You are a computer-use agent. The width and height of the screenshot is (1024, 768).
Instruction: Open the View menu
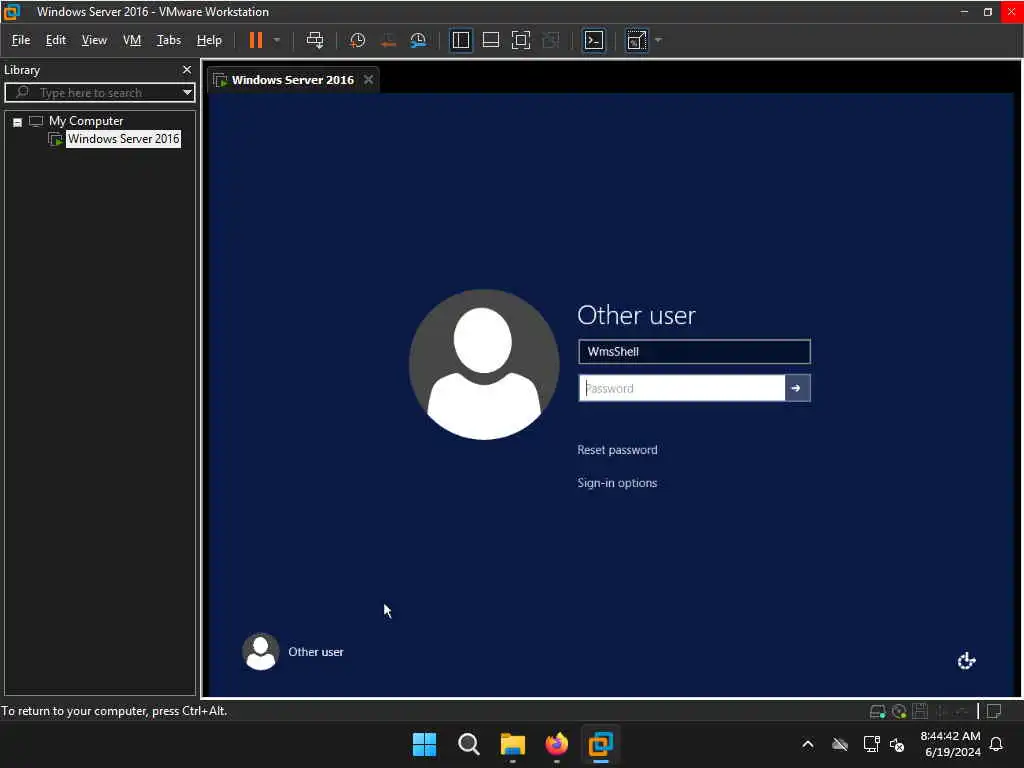tap(94, 40)
